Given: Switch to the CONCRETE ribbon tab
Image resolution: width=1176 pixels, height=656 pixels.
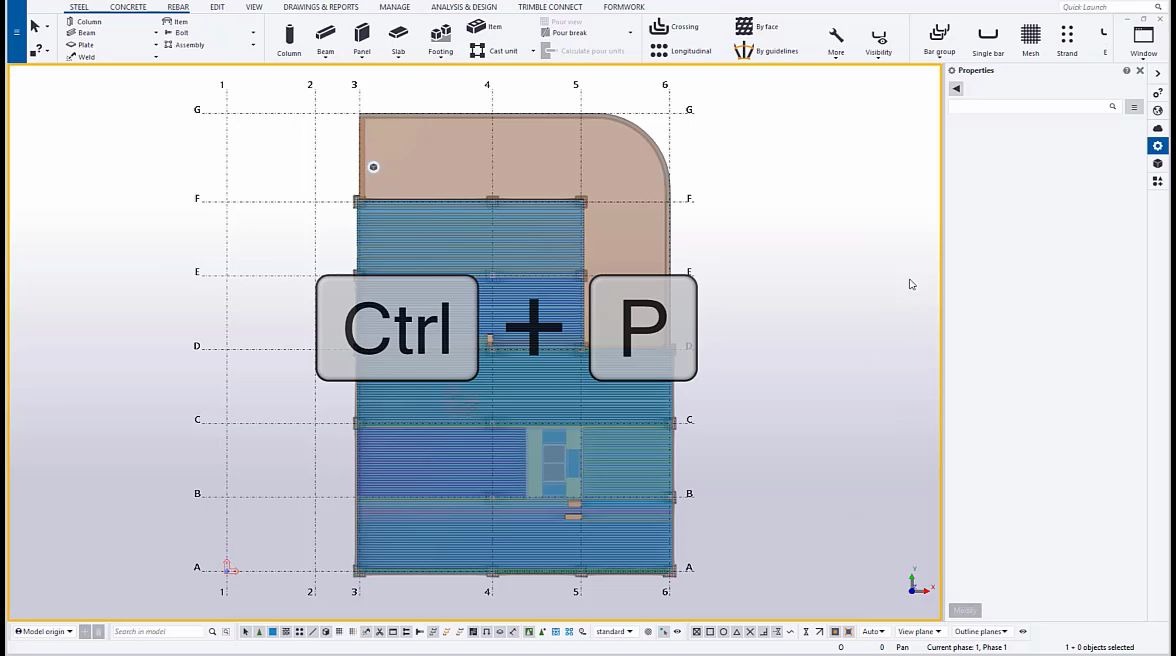Looking at the screenshot, I should 128,7.
